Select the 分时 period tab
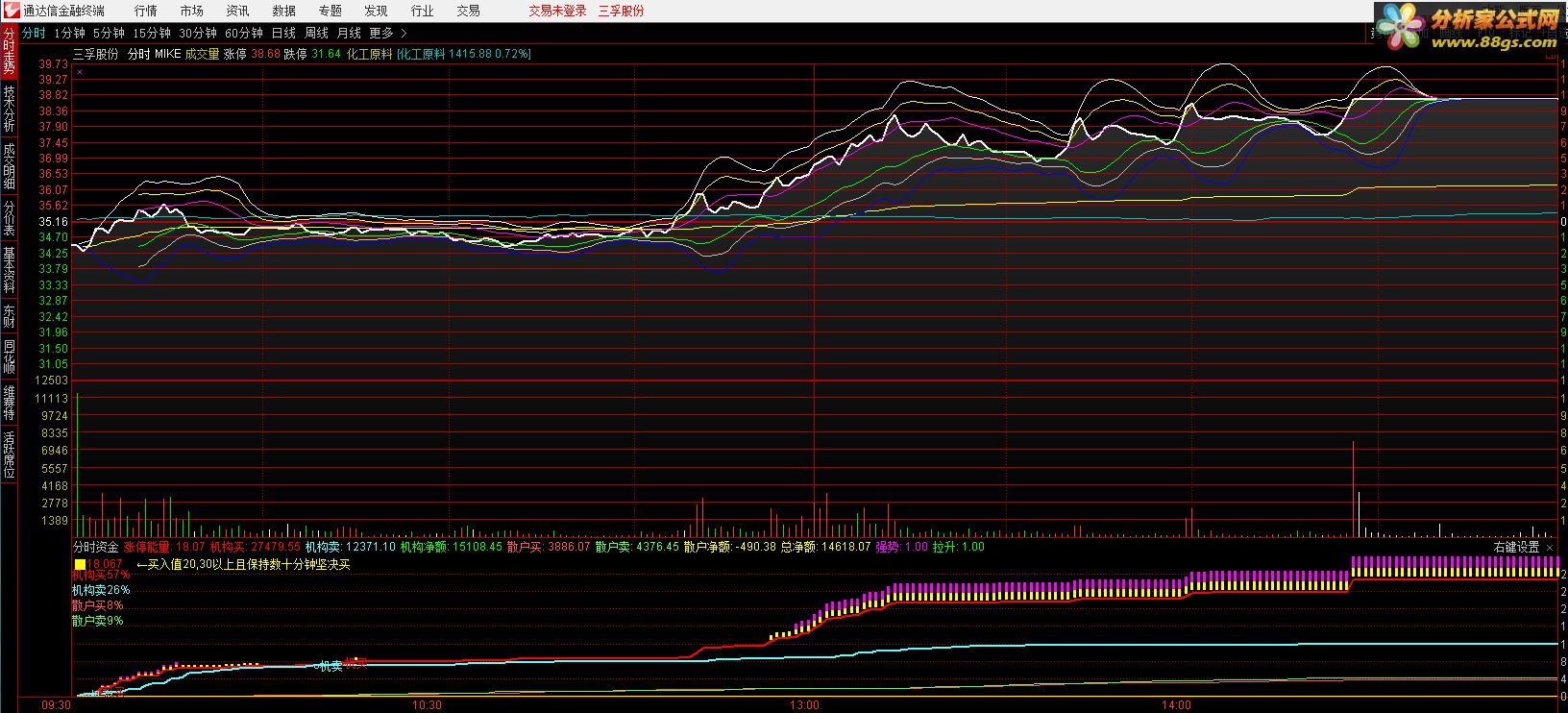Image resolution: width=1568 pixels, height=713 pixels. [34, 33]
